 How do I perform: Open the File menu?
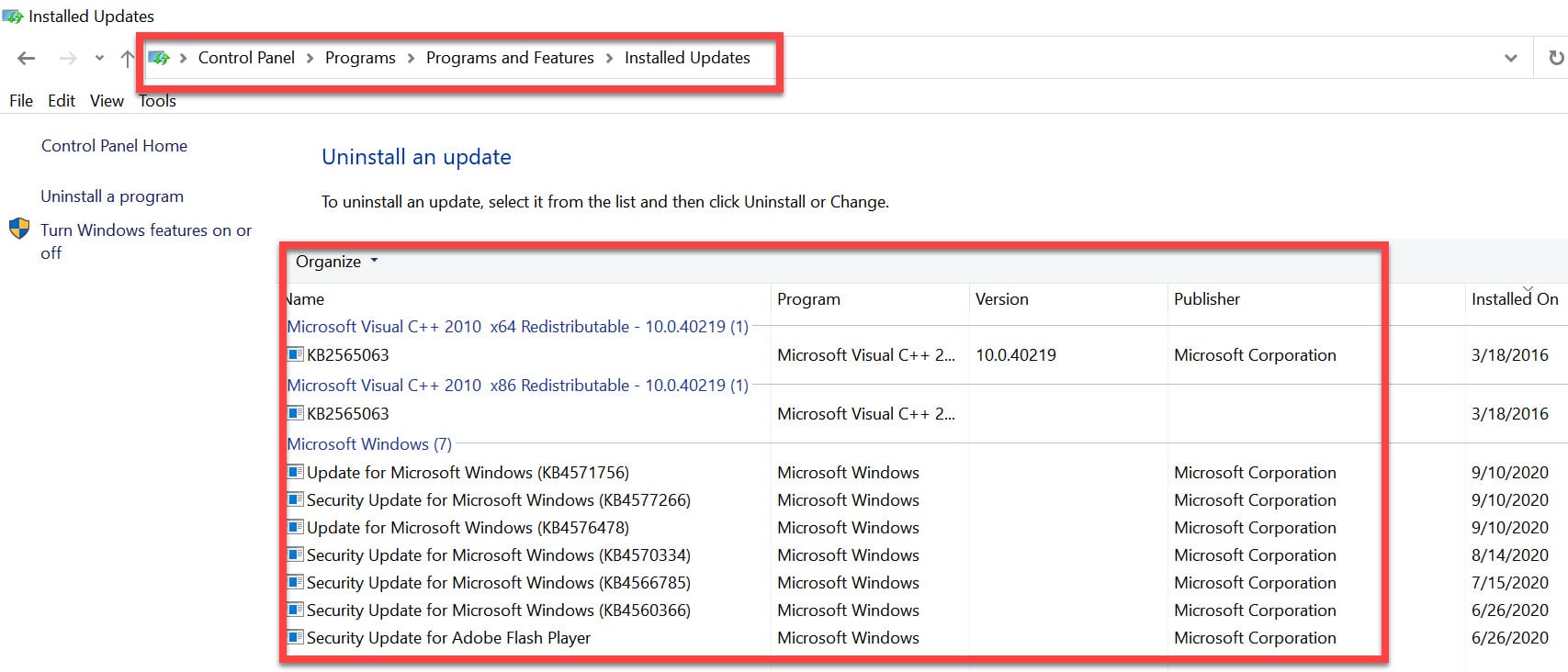[x=21, y=101]
